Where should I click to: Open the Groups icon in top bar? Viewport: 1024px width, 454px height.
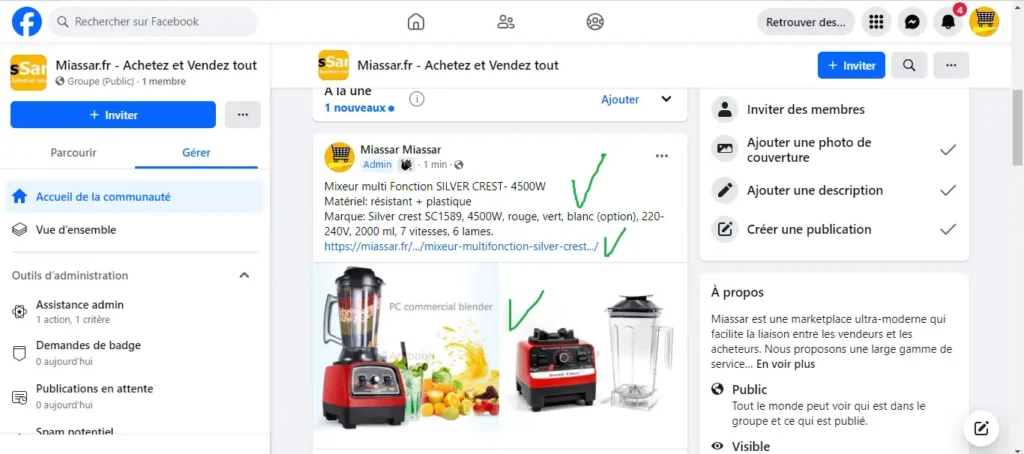595,22
